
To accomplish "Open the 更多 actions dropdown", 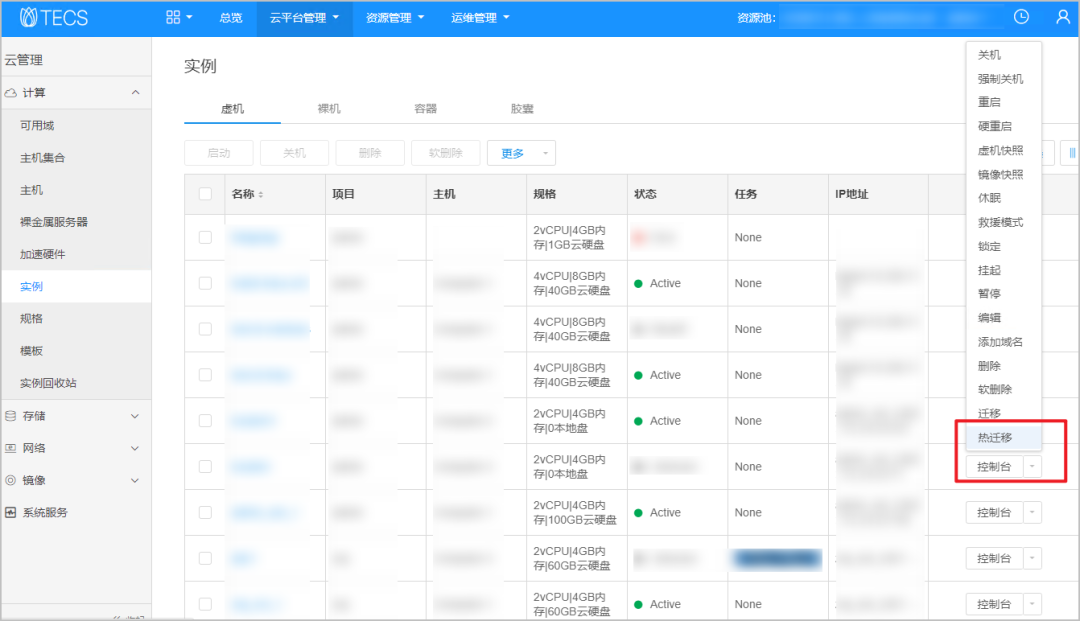I will [521, 153].
